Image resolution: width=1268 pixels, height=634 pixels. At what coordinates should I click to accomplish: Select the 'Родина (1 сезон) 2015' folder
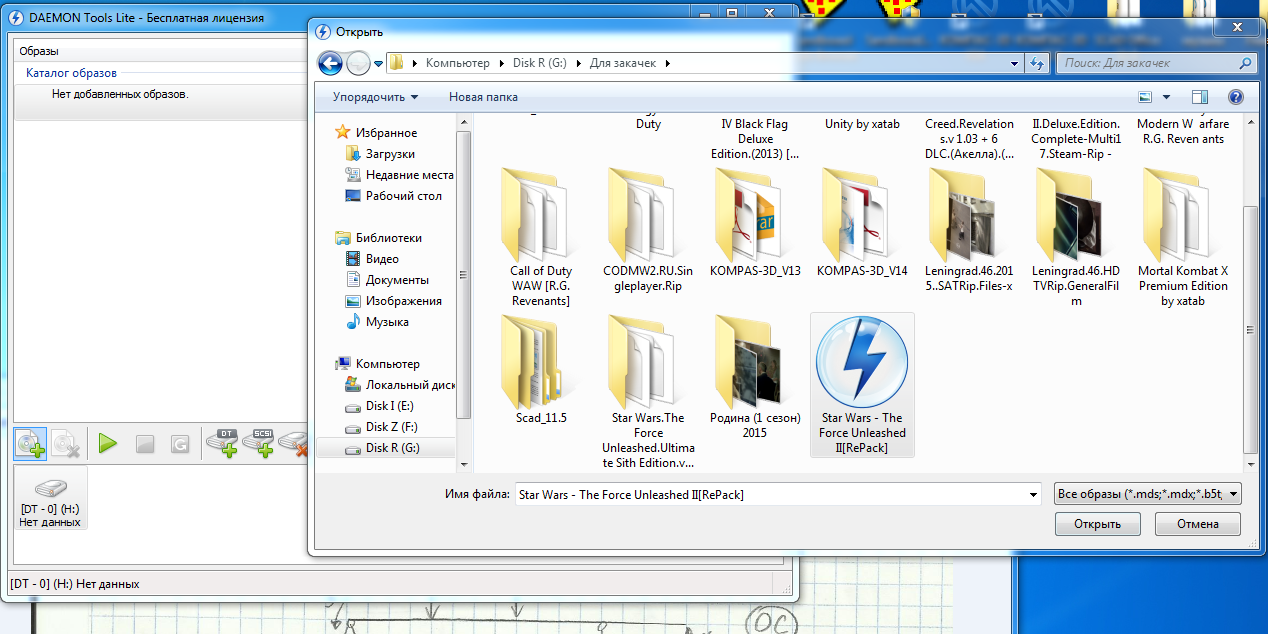(x=755, y=376)
